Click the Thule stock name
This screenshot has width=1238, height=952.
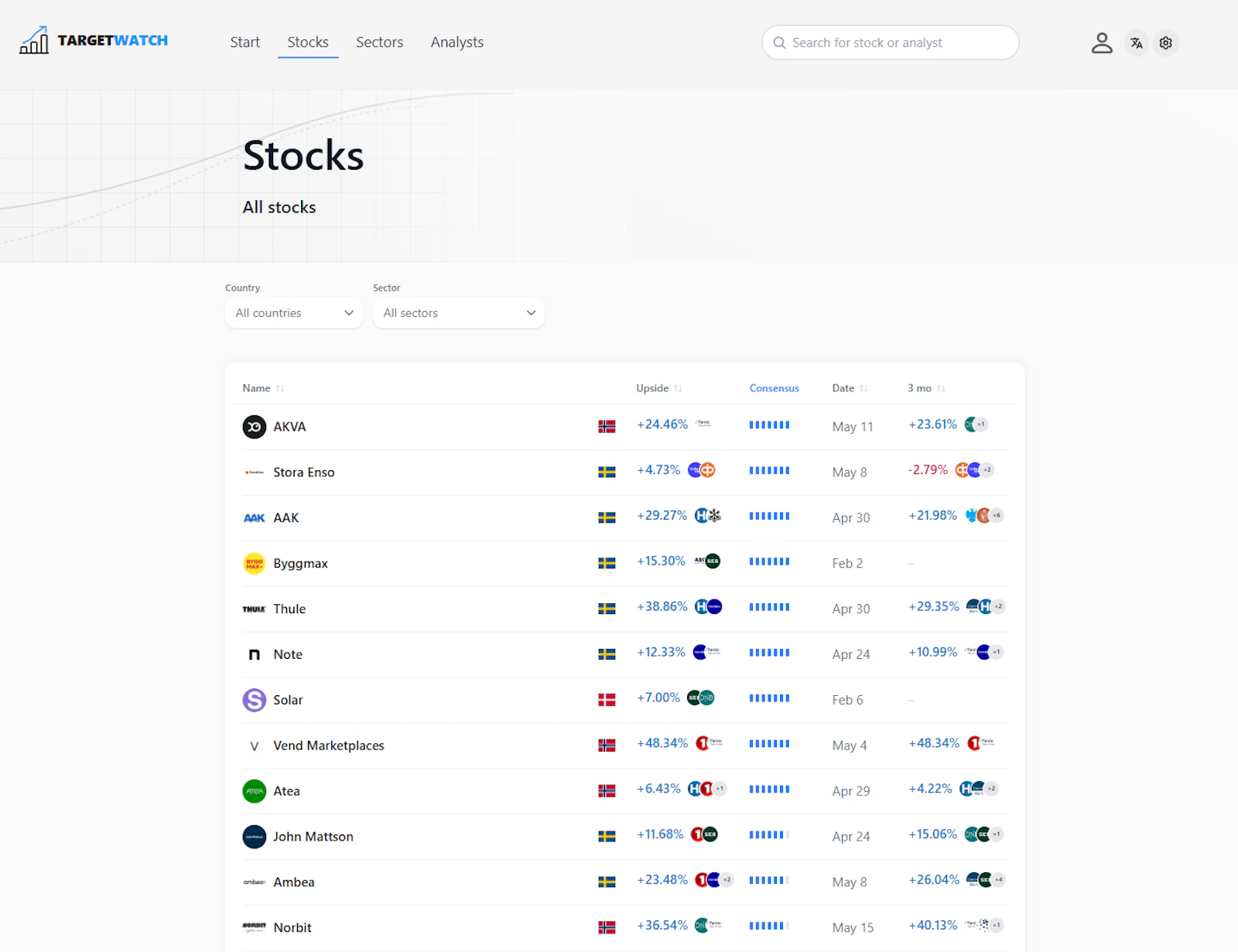289,609
